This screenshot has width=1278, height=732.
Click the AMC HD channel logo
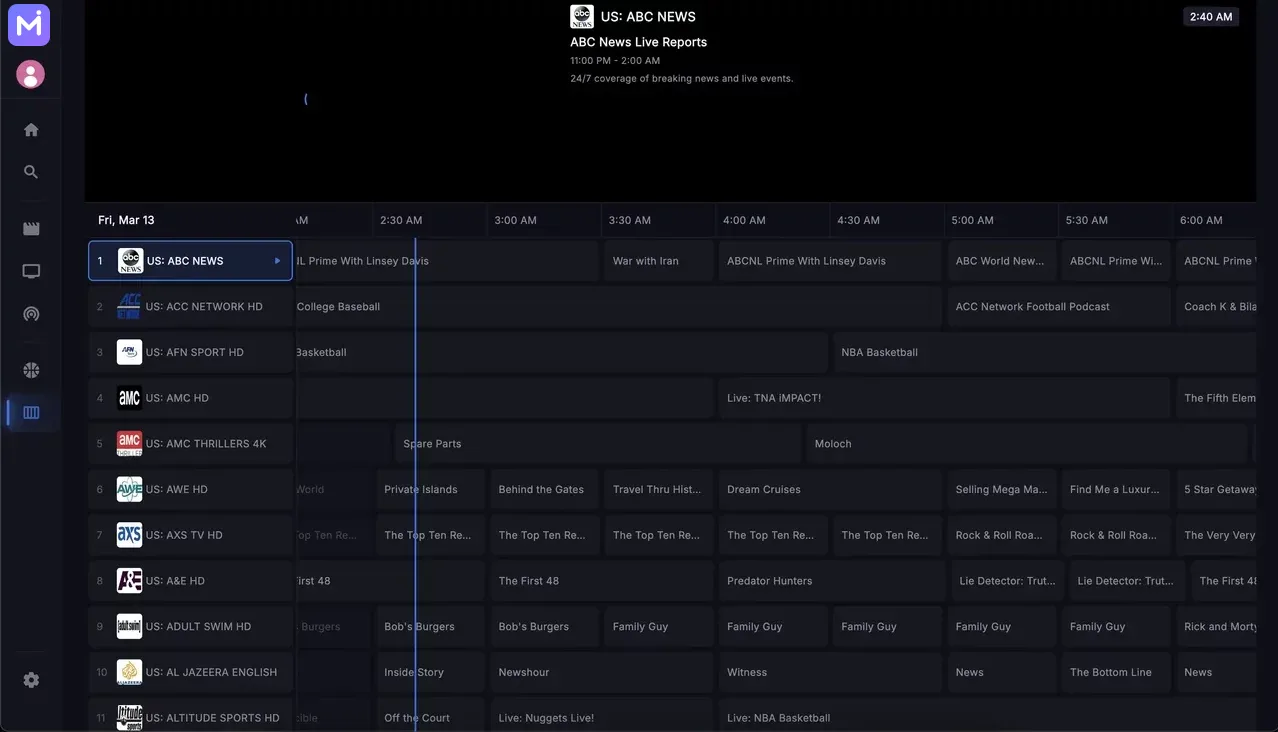129,398
